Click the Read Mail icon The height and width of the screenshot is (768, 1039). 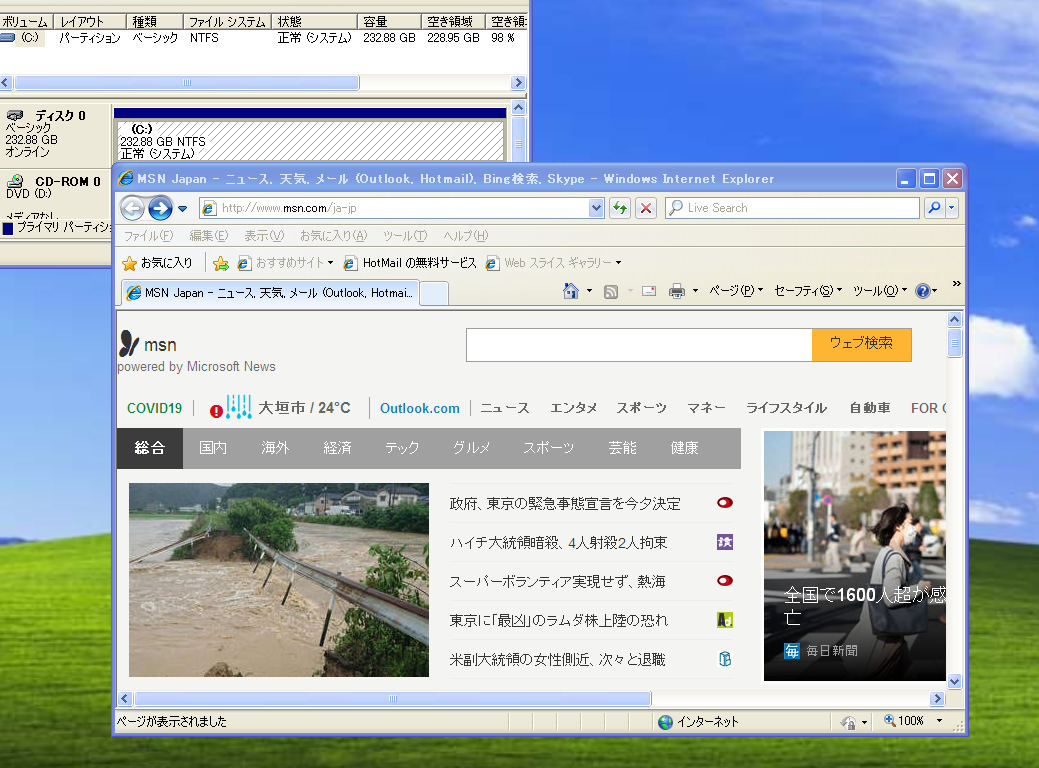[x=649, y=291]
